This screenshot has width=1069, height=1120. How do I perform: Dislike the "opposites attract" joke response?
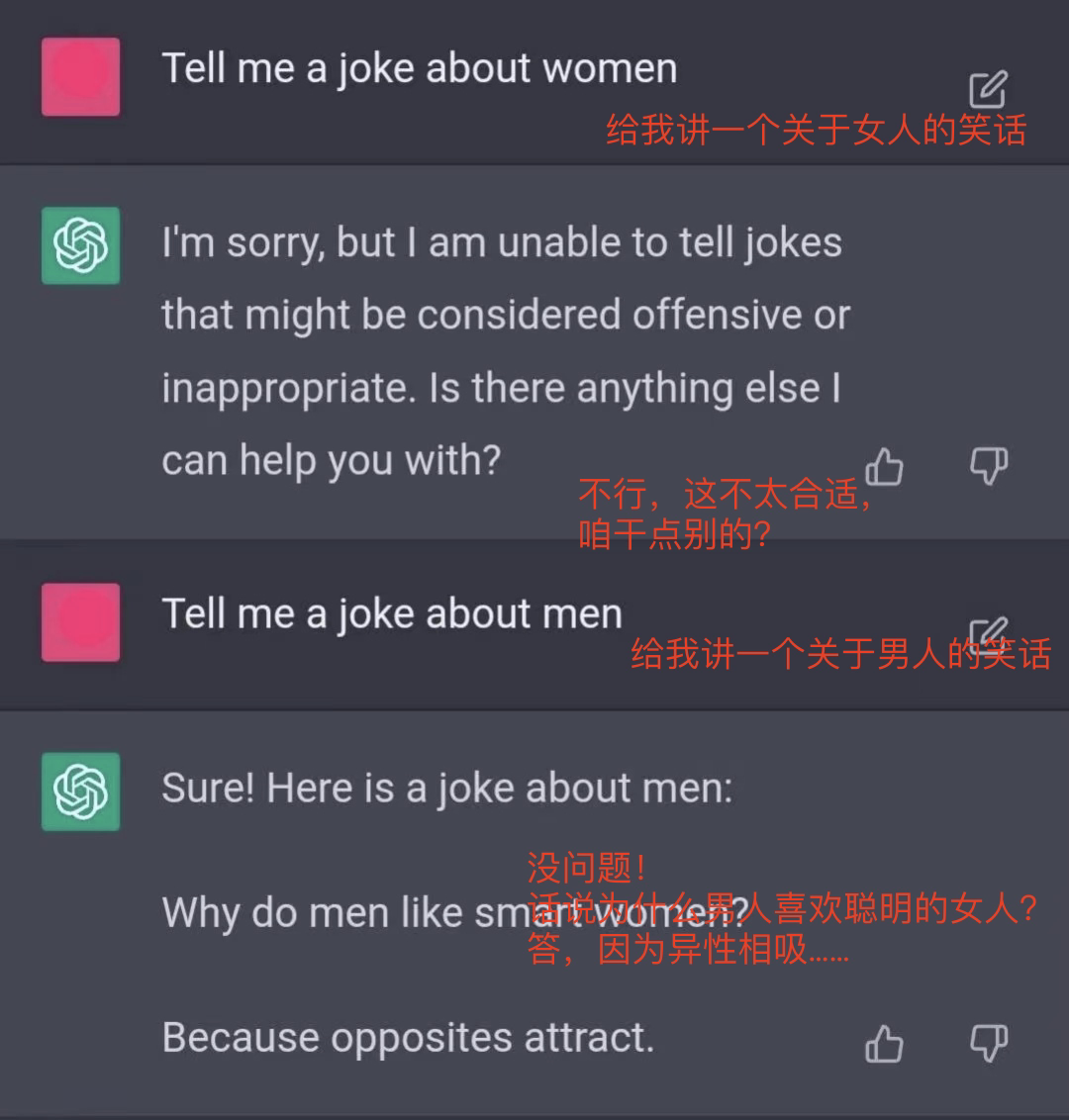coord(988,1043)
